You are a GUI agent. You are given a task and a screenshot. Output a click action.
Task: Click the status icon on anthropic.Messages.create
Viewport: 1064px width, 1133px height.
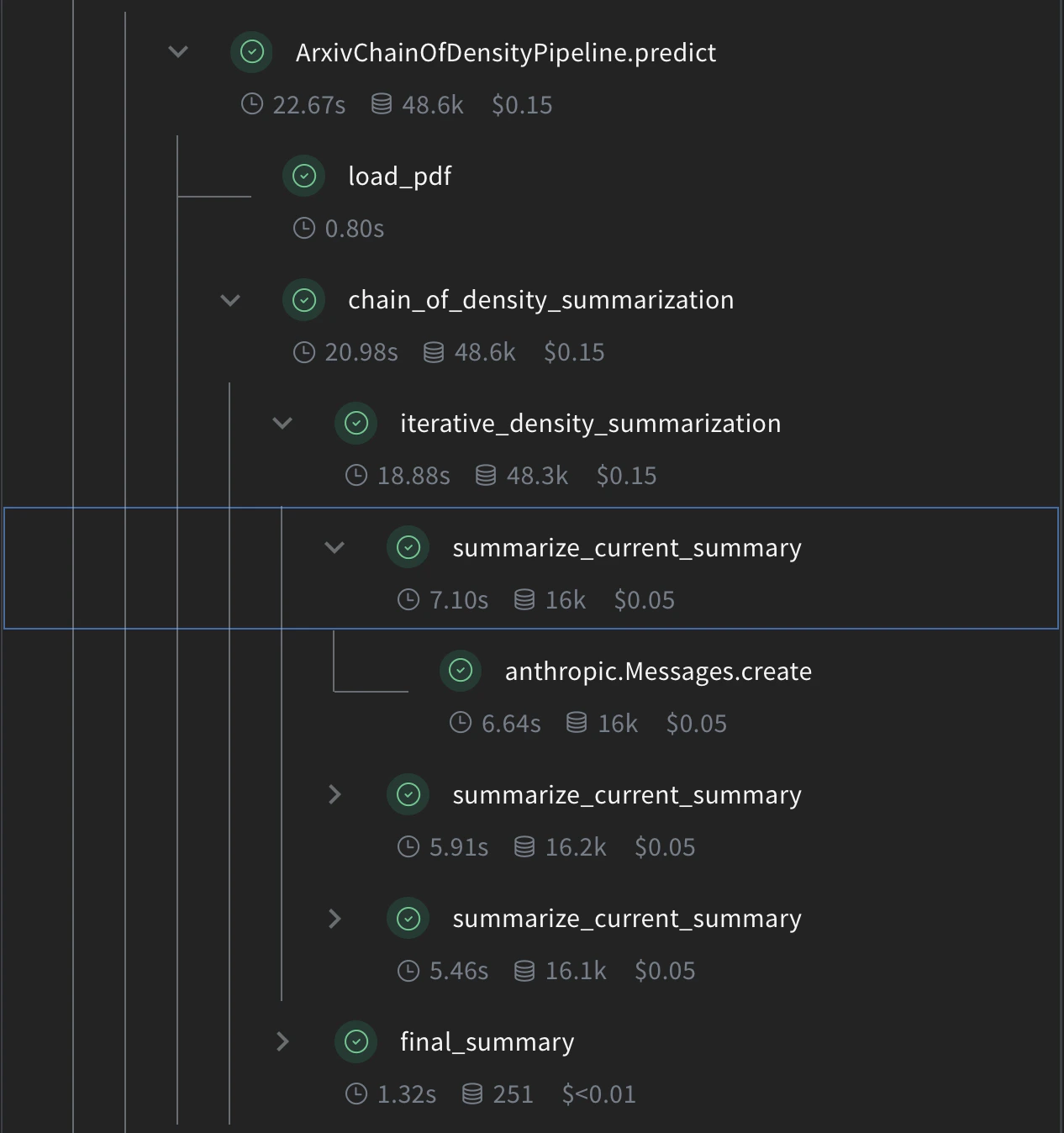(460, 672)
